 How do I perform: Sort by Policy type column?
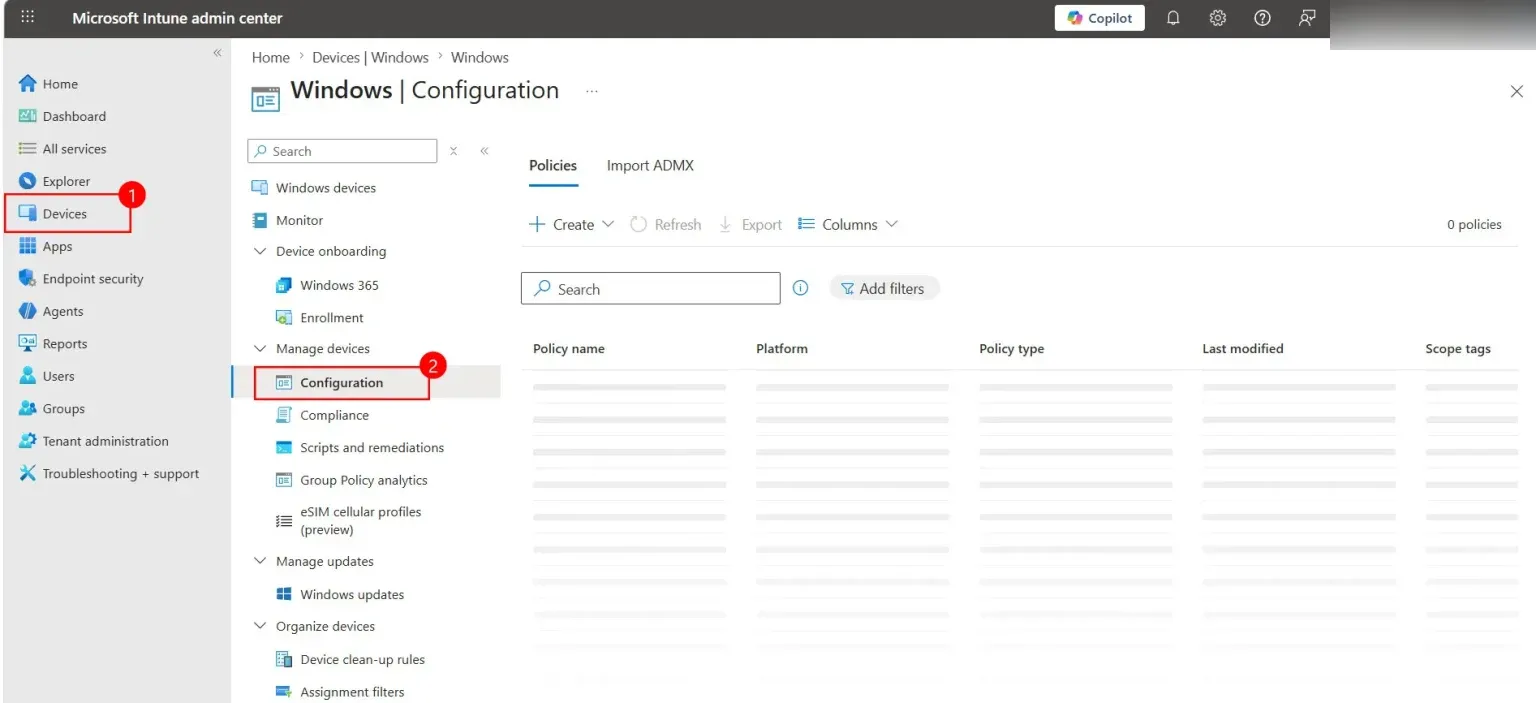point(1012,349)
